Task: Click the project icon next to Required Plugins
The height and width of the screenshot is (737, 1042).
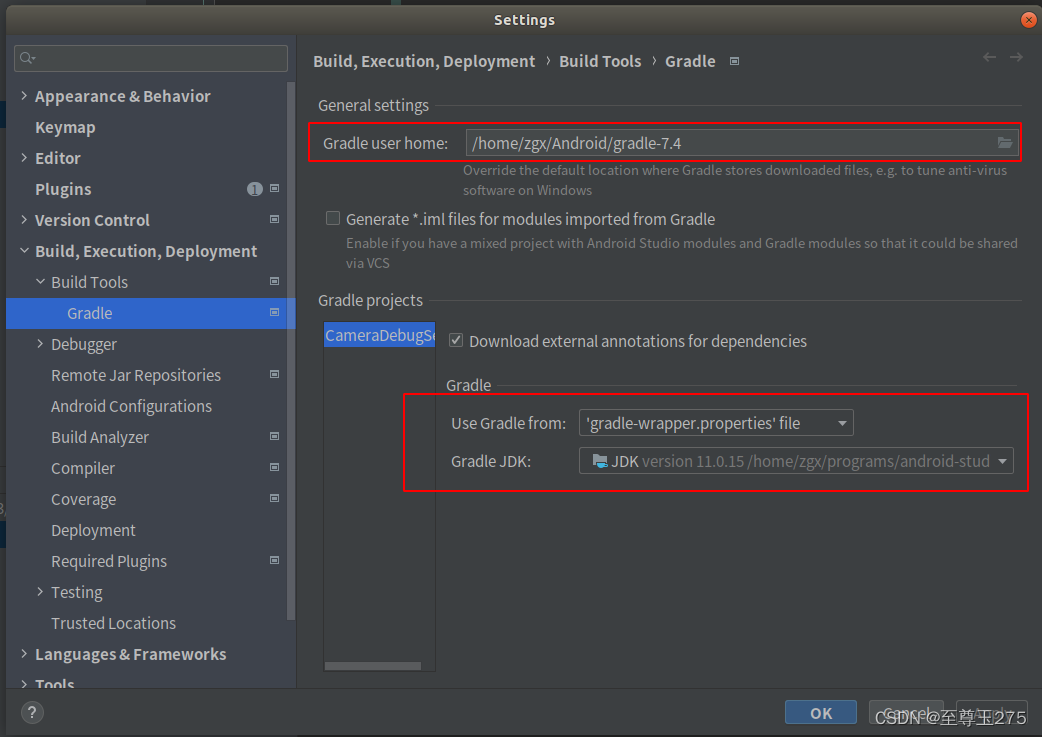Action: tap(274, 561)
